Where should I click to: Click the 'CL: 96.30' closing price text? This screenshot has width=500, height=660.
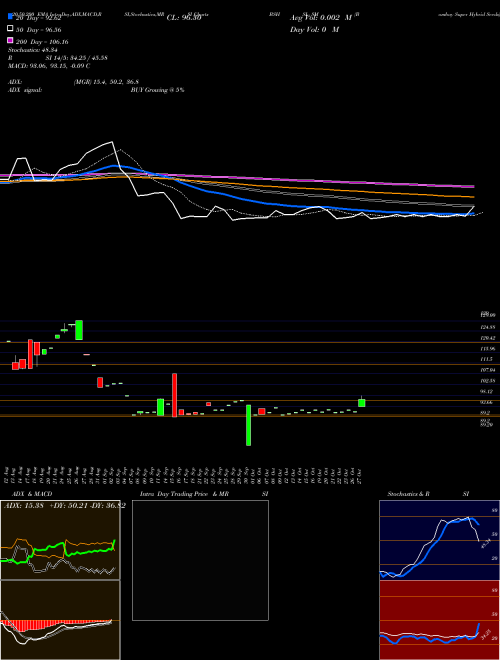tap(184, 18)
